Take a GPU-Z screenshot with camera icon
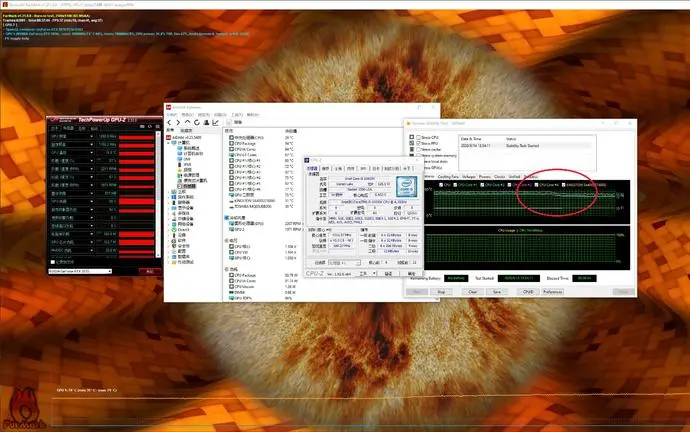690x432 pixels. tap(142, 127)
